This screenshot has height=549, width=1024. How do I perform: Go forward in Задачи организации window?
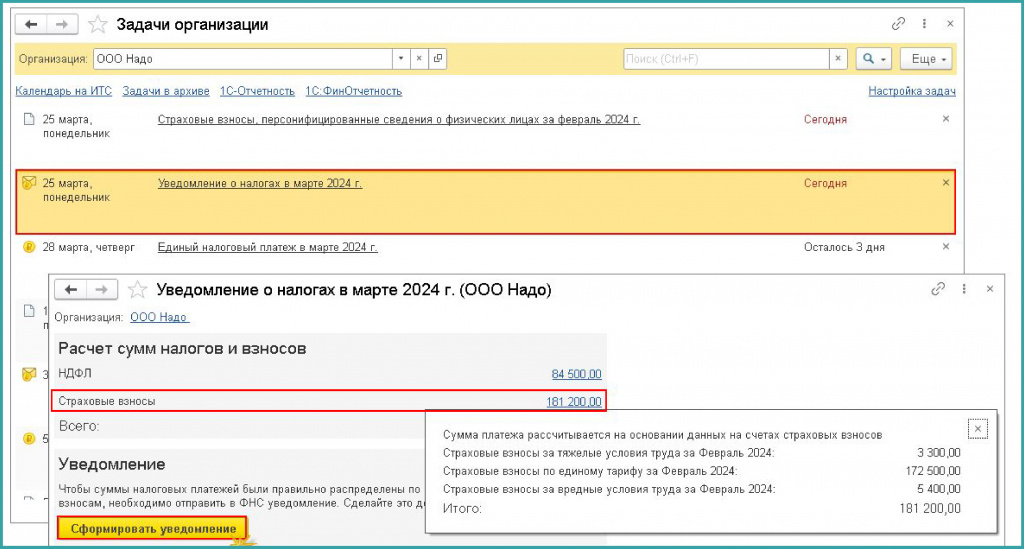coord(62,25)
